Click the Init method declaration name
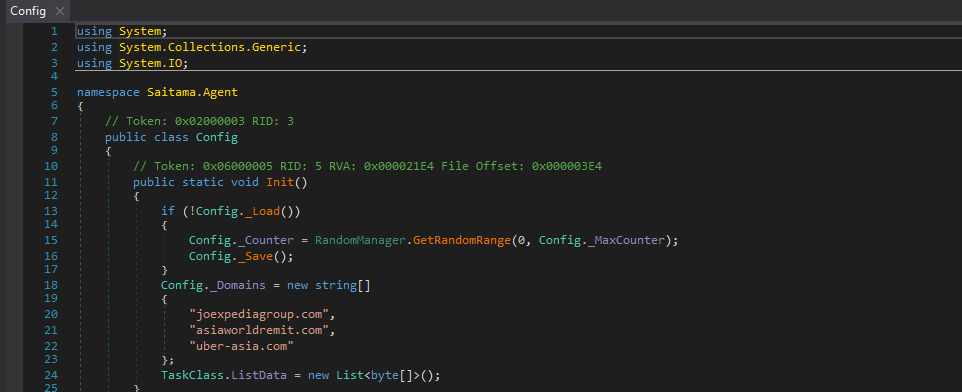This screenshot has height=392, width=962. 280,182
